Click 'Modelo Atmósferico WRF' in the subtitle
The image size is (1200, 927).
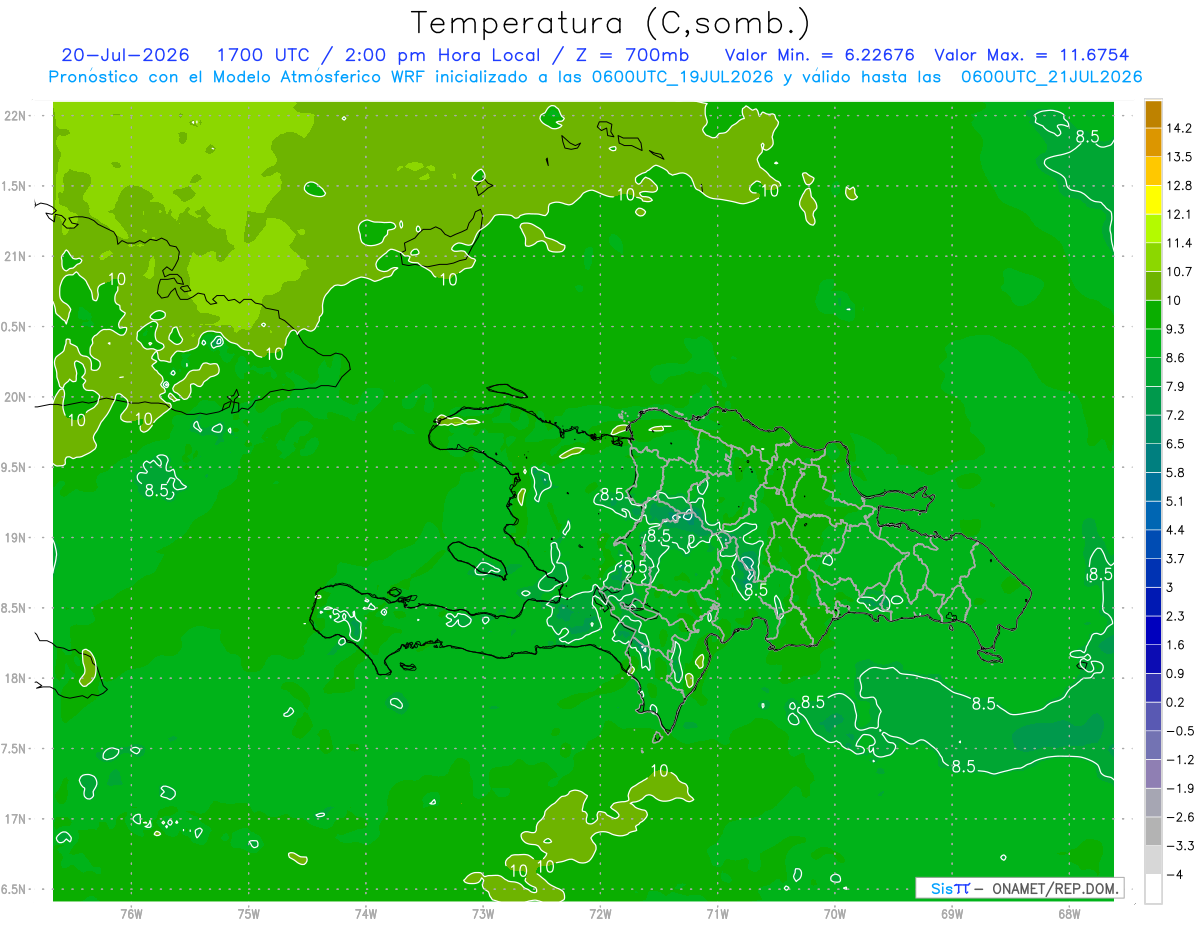click(x=317, y=77)
